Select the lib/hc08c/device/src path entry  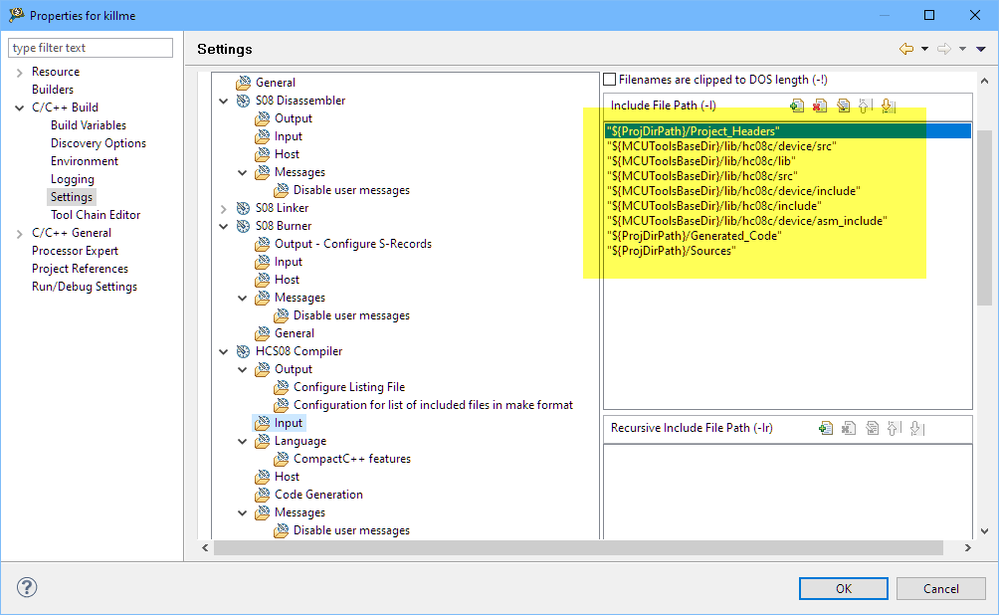(721, 146)
